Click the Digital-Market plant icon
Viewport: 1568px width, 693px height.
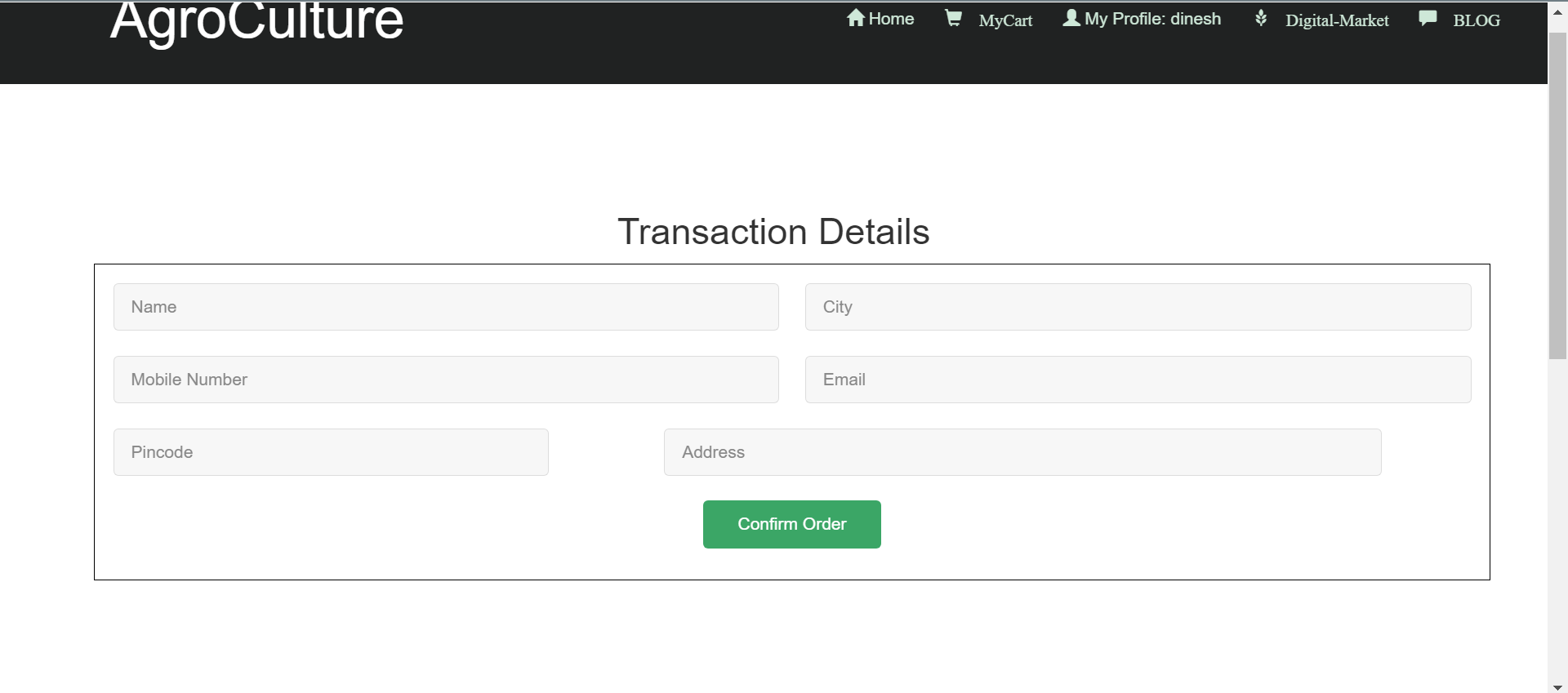1261,18
